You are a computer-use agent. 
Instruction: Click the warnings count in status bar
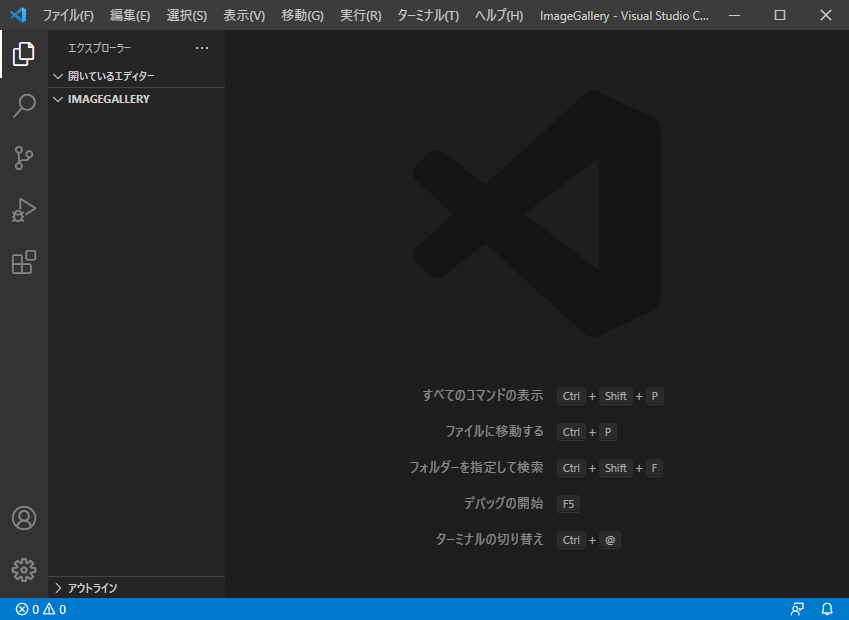pos(55,609)
